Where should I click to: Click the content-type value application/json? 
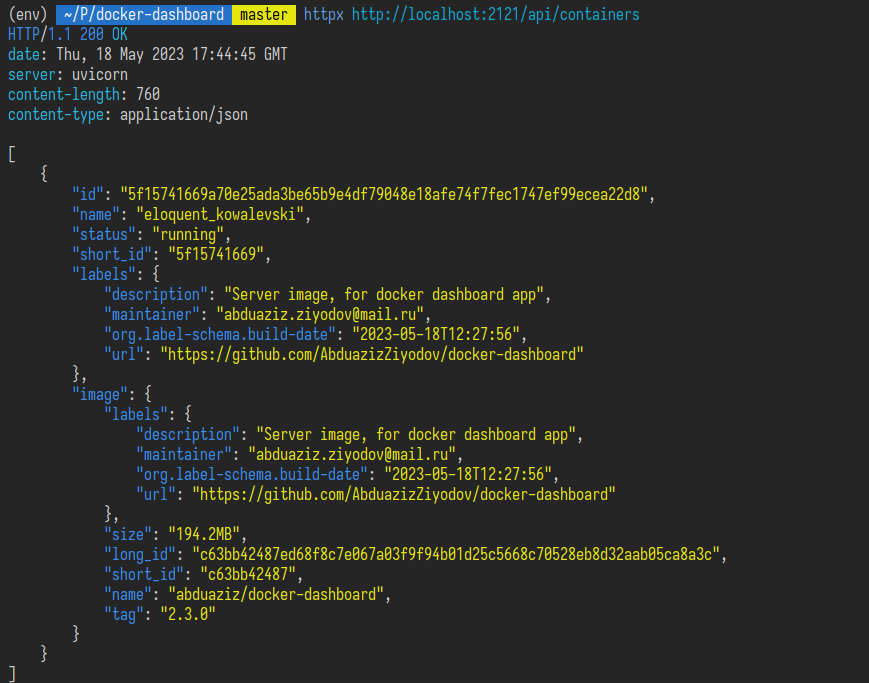point(184,114)
